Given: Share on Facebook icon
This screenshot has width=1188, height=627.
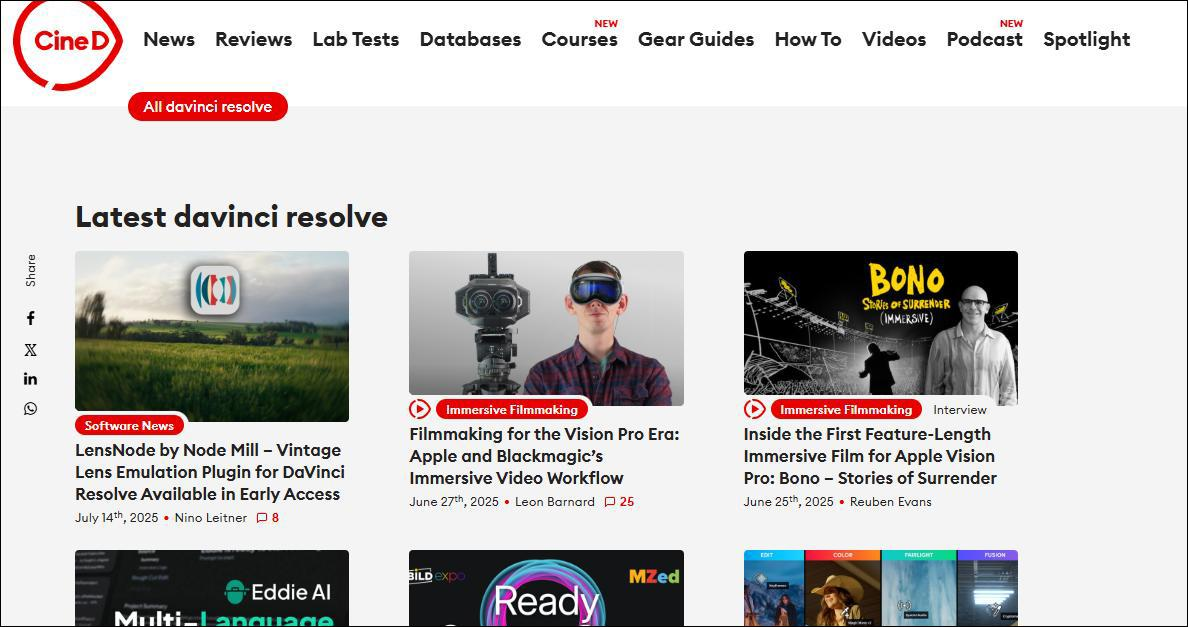Looking at the screenshot, I should coord(30,318).
